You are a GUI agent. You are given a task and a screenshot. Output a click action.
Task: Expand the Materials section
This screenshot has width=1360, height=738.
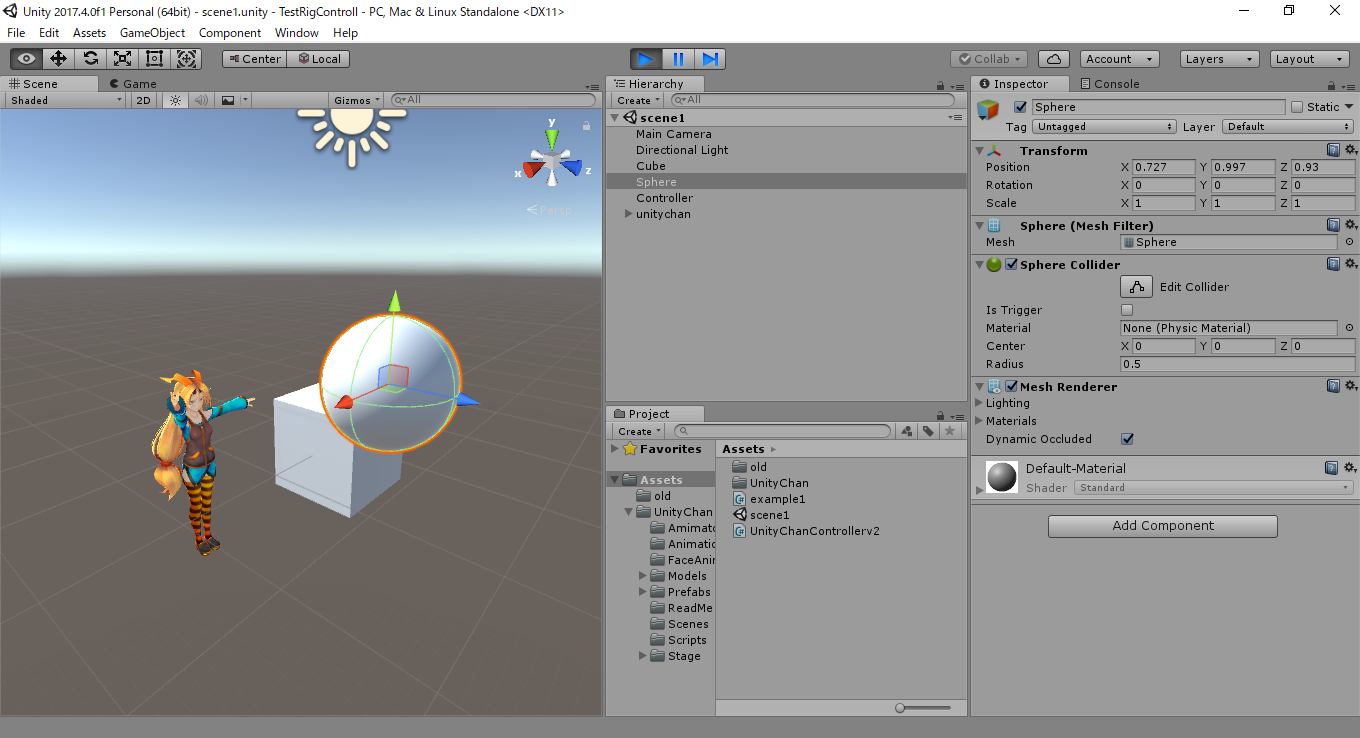[x=980, y=421]
